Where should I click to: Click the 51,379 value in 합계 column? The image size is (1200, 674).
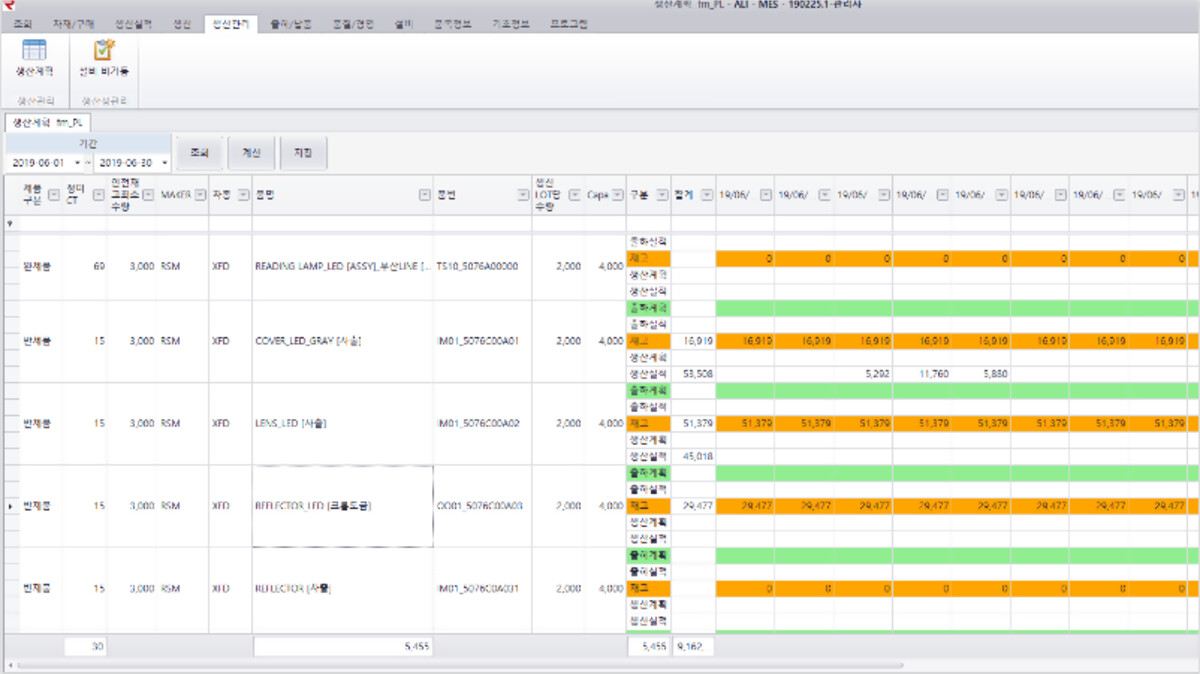693,423
